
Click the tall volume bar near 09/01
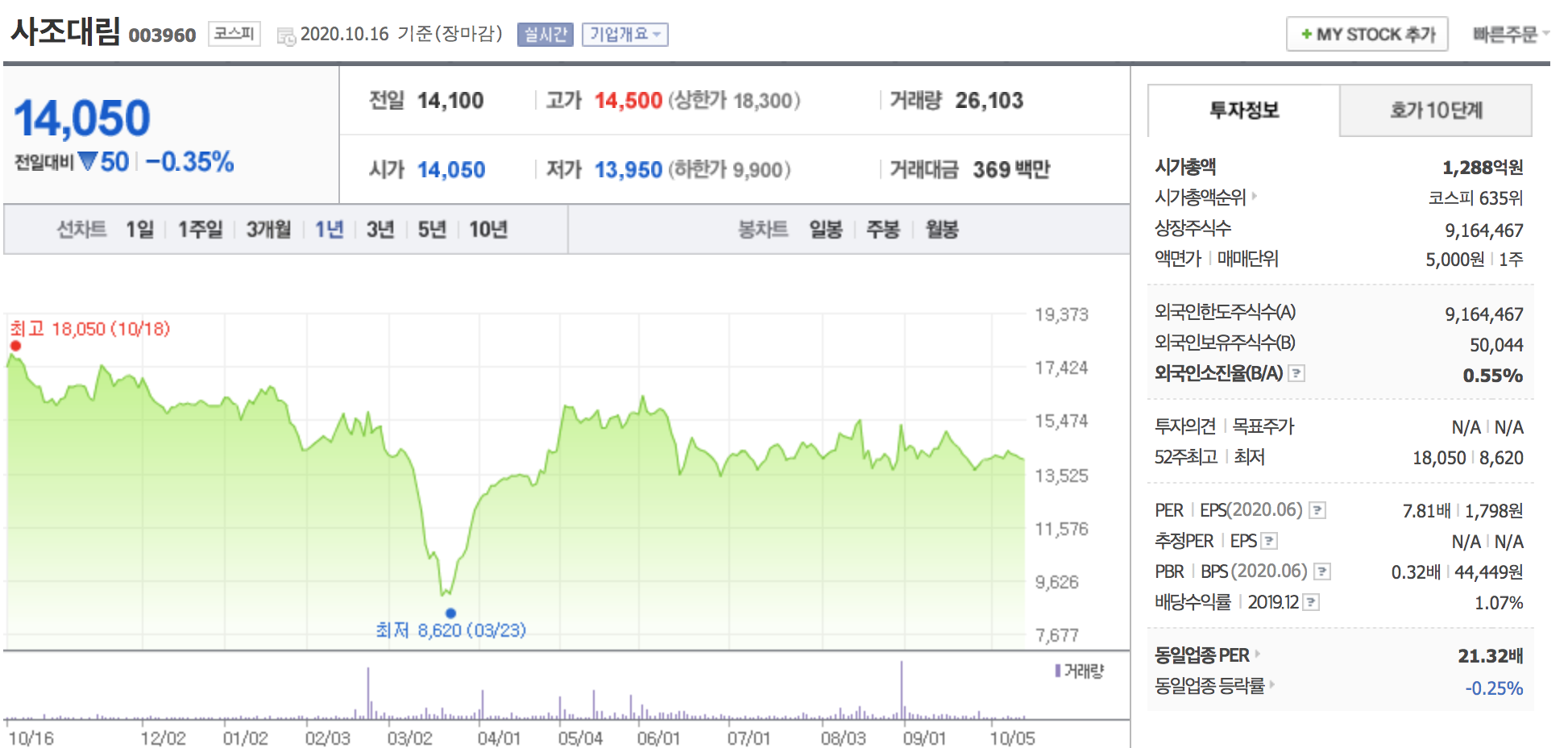click(902, 690)
